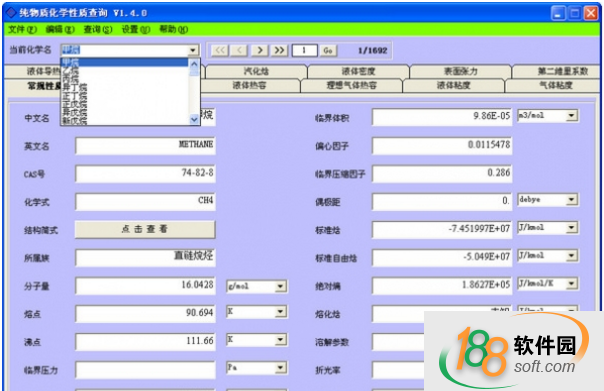The image size is (604, 391).
Task: Go to first record with << button
Action: (x=220, y=50)
